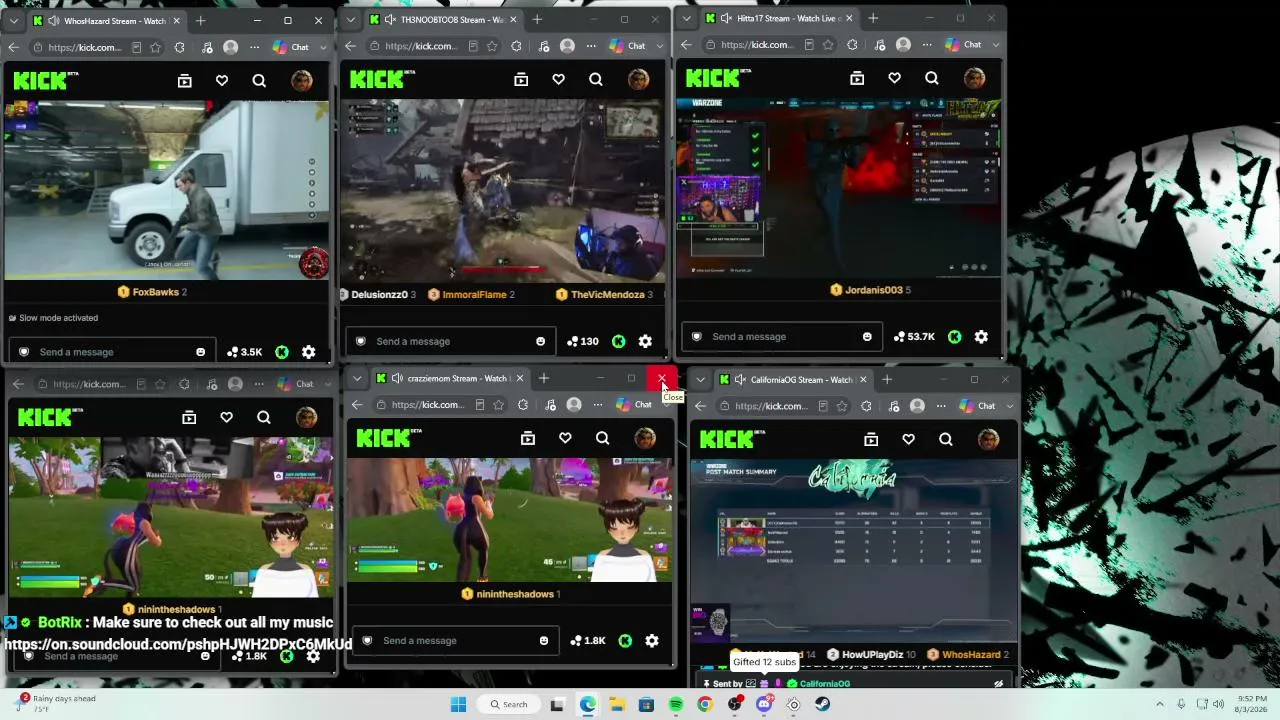Open chat settings gear in crazziemom window

point(652,641)
